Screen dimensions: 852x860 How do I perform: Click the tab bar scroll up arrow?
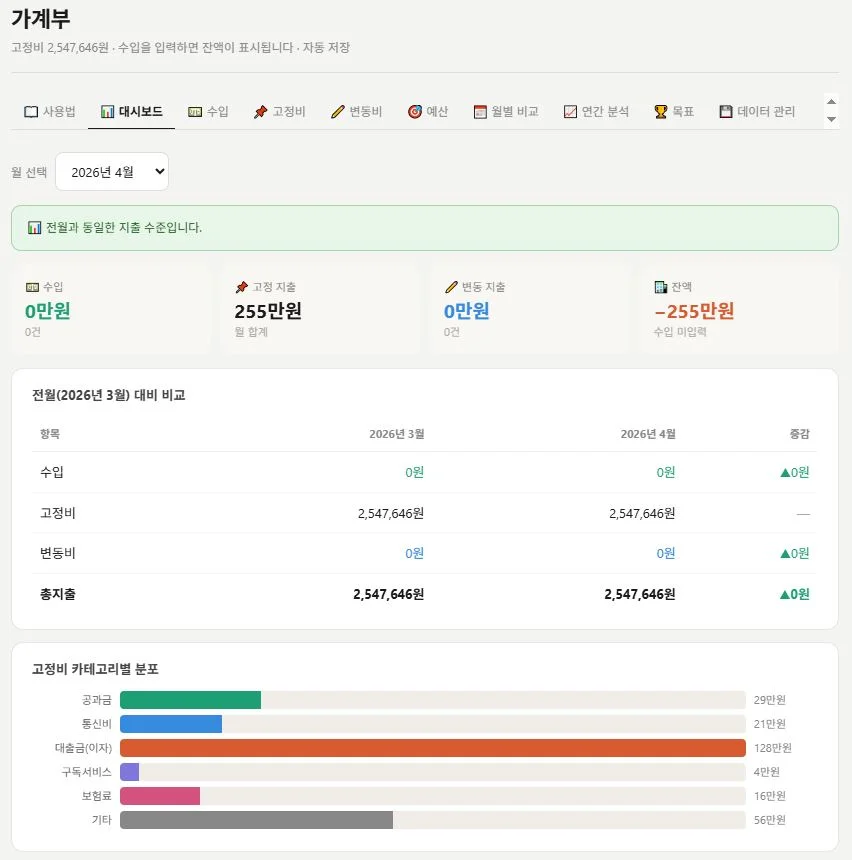pyautogui.click(x=831, y=101)
